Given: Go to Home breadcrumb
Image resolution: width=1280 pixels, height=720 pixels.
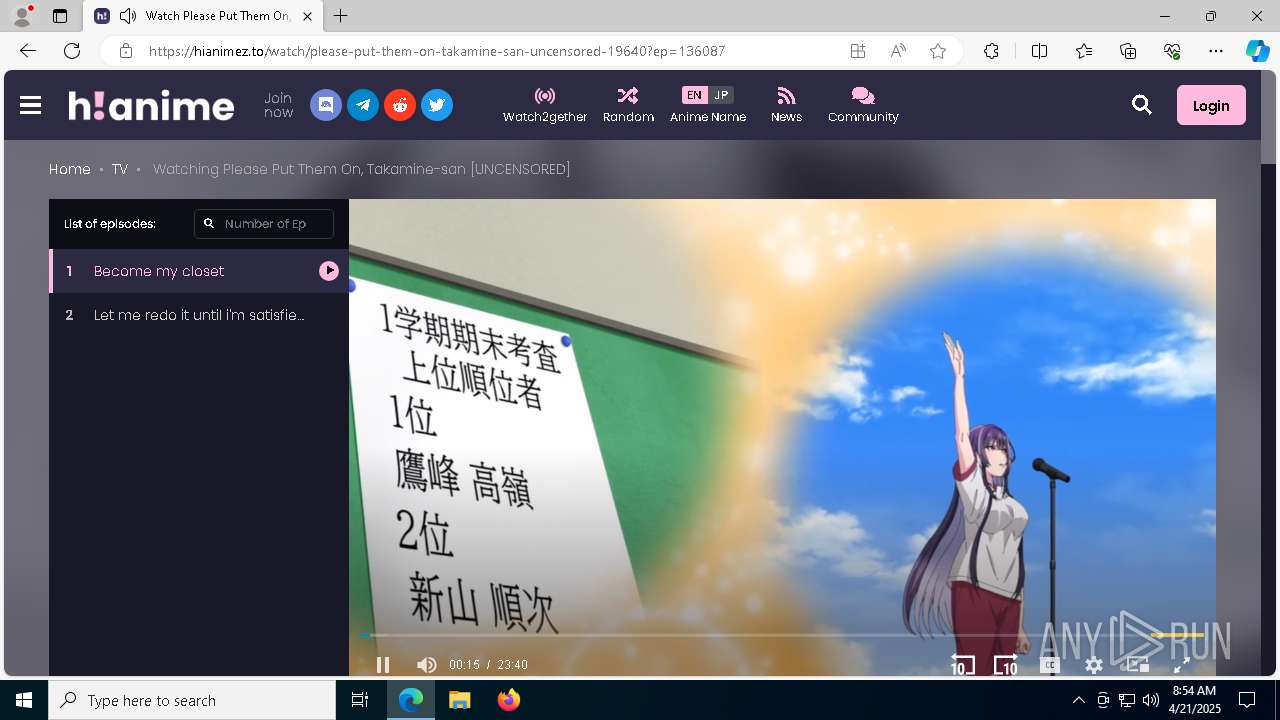Looking at the screenshot, I should pos(70,169).
